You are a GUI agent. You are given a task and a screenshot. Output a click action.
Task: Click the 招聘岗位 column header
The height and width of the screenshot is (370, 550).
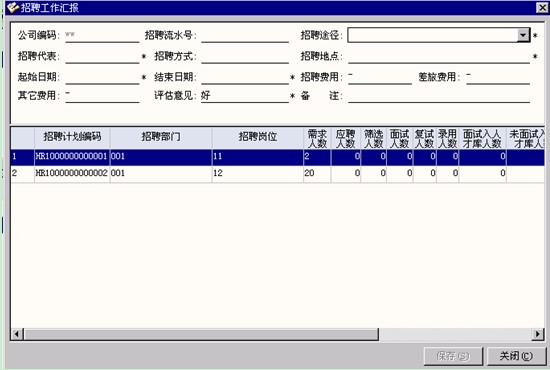[x=258, y=138]
